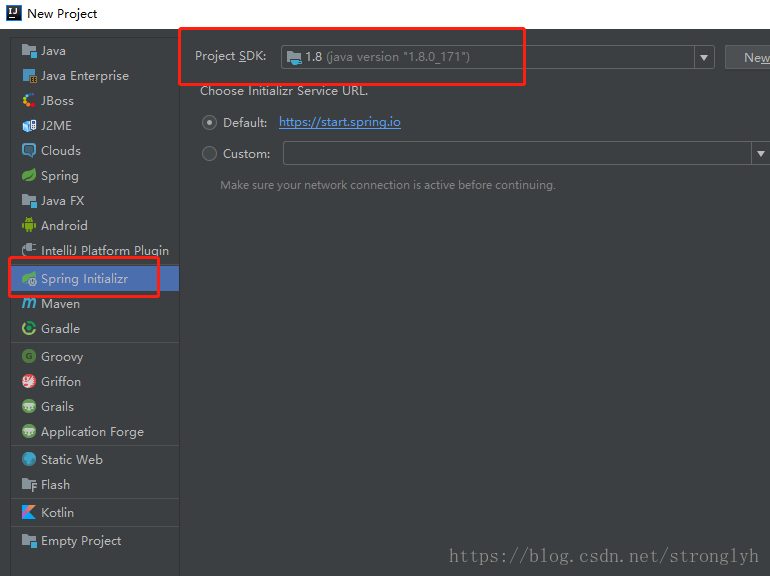This screenshot has width=770, height=576.
Task: Choose the Kotlin project type
Action: coord(95,512)
